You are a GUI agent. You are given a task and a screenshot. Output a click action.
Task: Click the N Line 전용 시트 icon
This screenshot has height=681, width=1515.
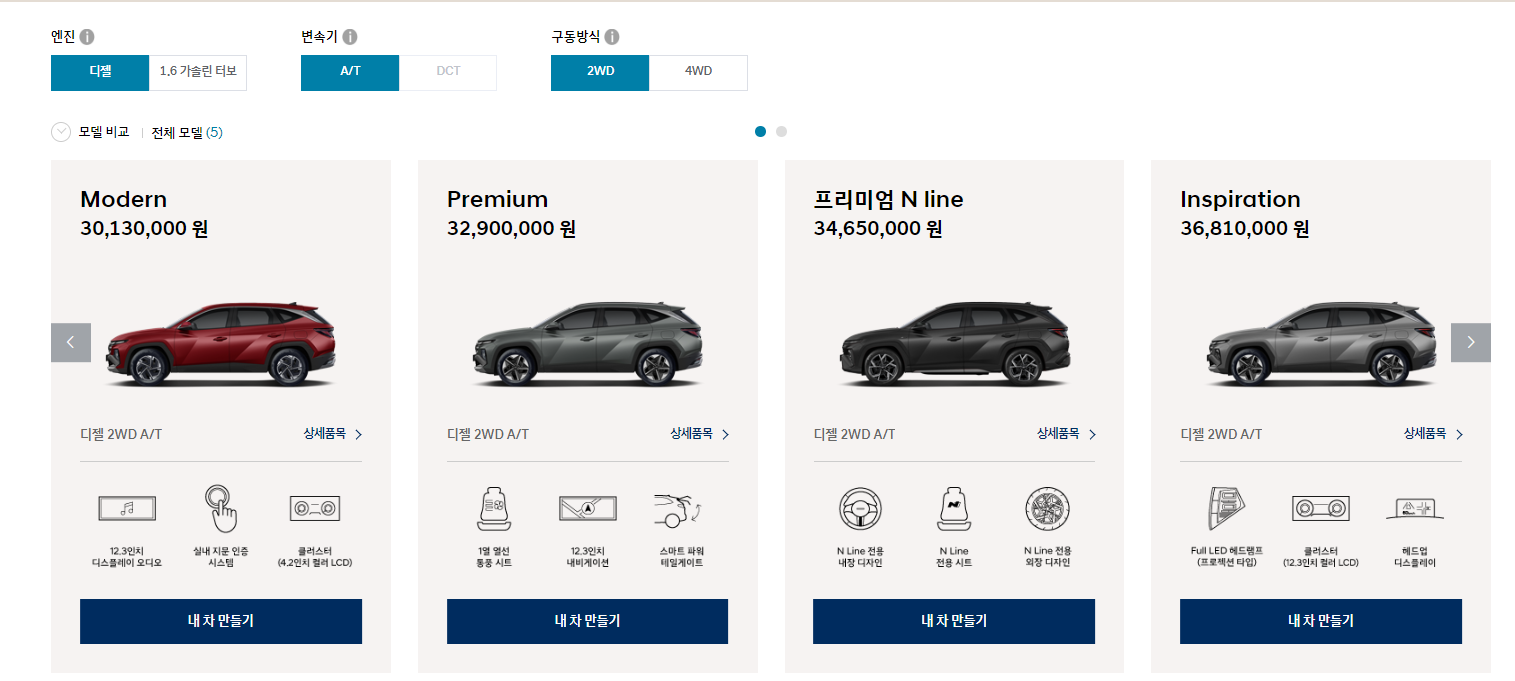(954, 508)
